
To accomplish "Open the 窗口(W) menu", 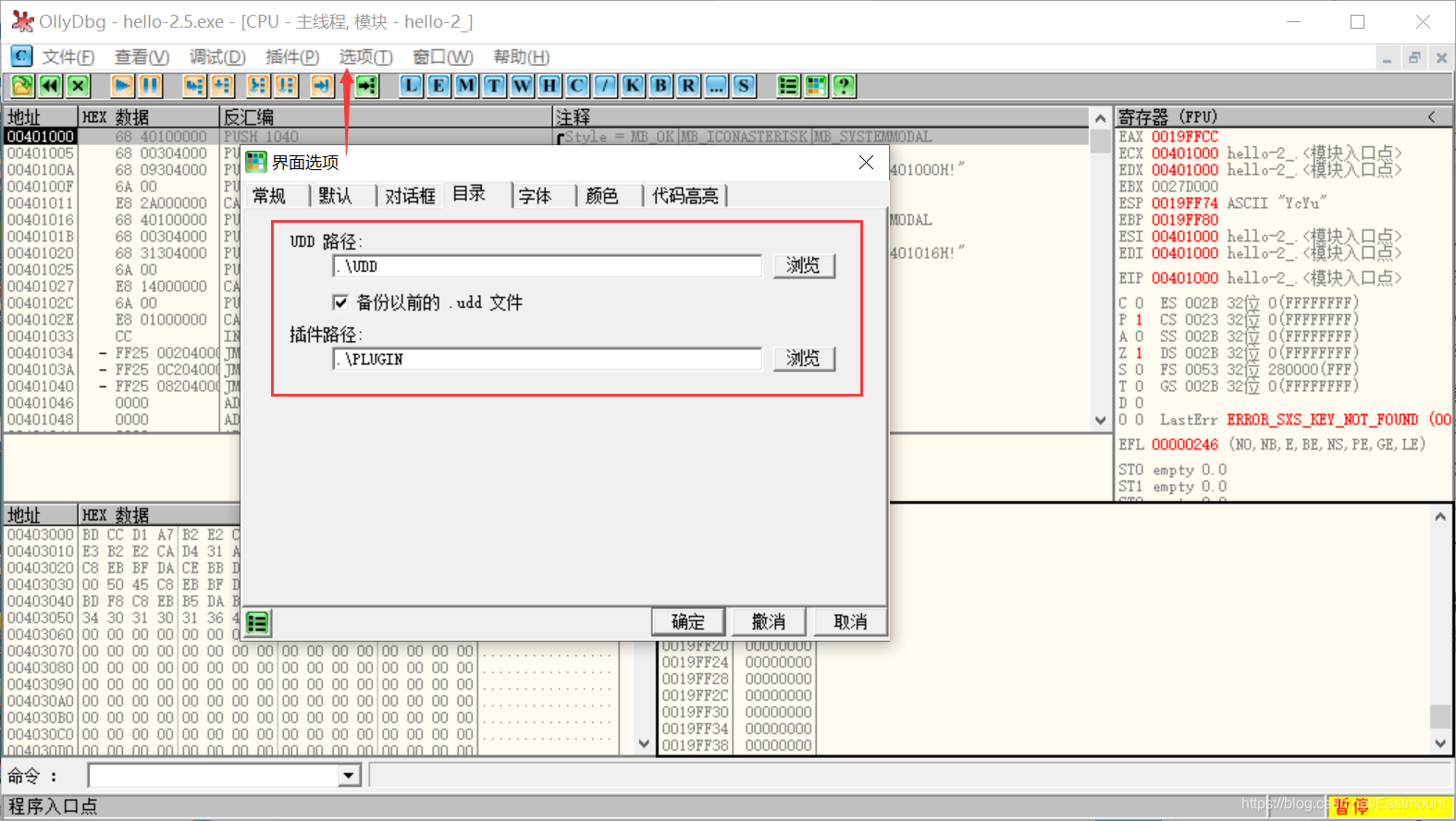I will 442,57.
